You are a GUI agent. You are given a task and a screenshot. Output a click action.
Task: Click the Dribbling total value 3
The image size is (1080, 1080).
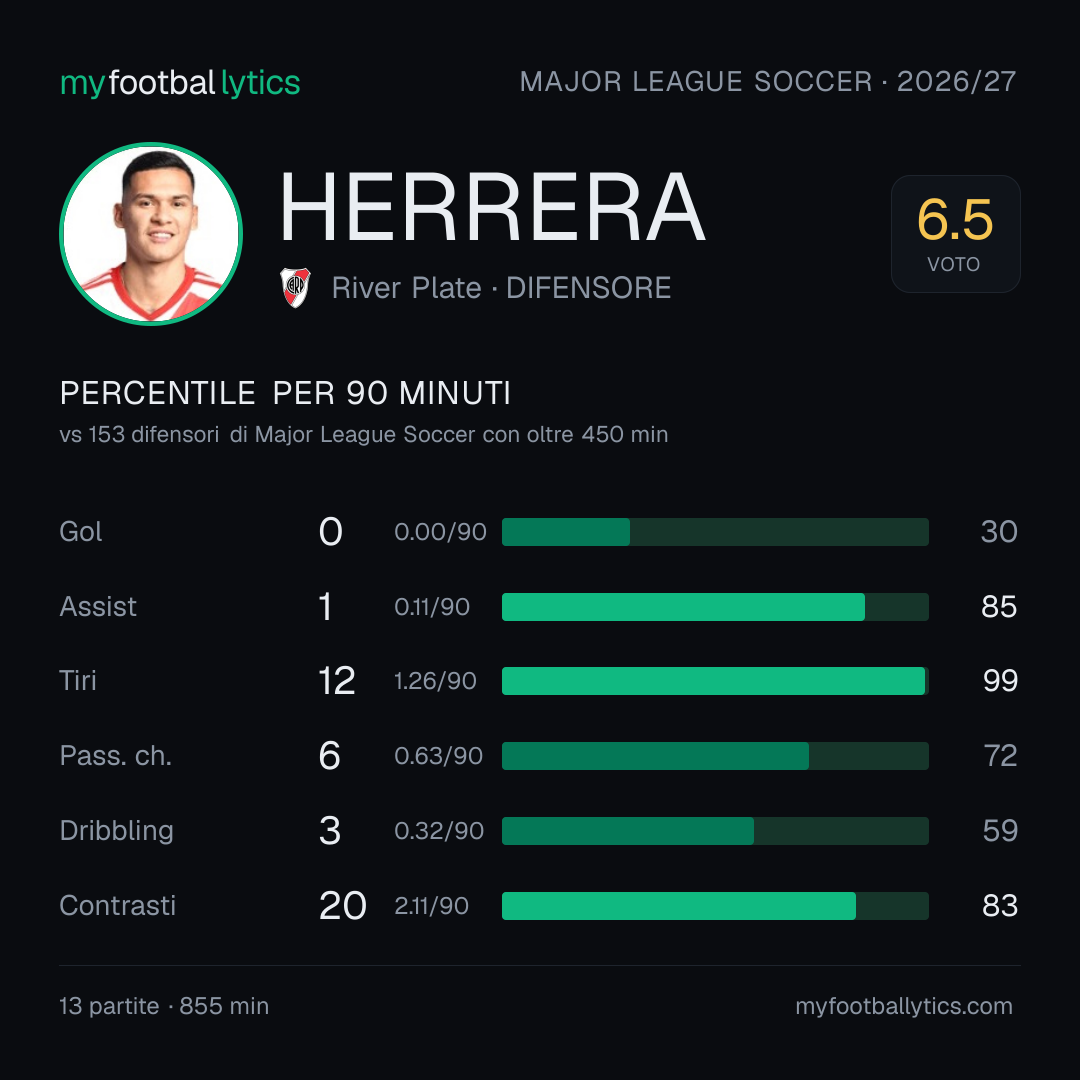330,831
